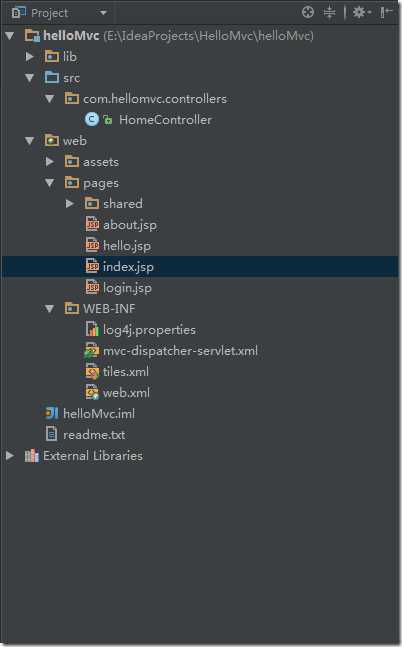
Task: Open the Project view dropdown
Action: pyautogui.click(x=104, y=13)
